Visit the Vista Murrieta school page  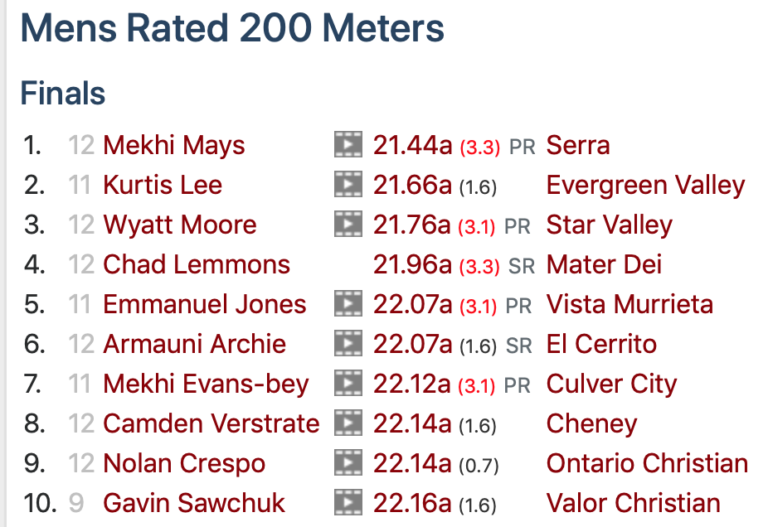click(629, 304)
